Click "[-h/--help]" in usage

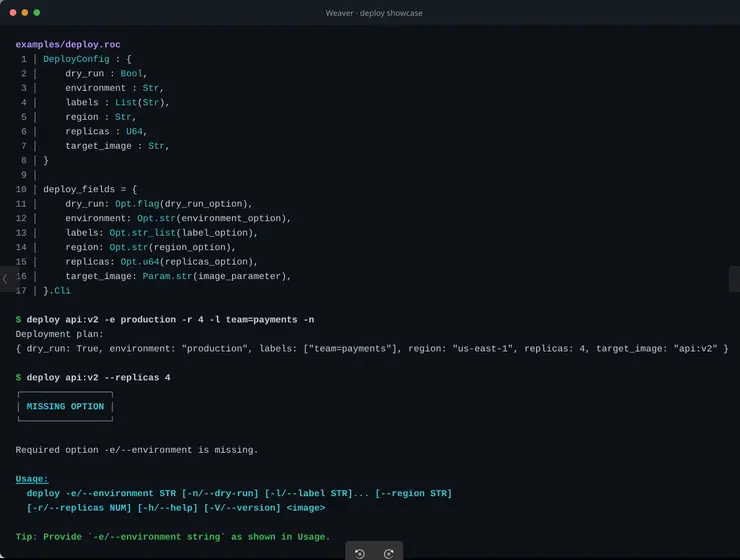click(168, 508)
